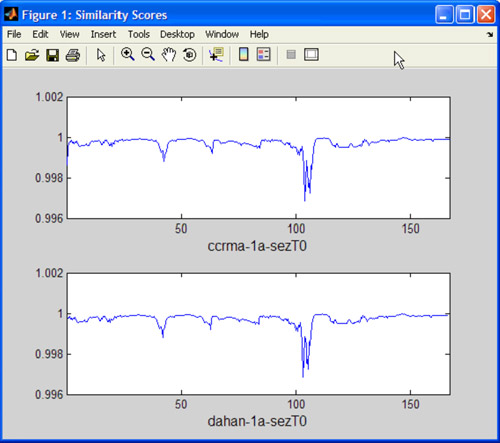Open a file with the folder icon
The height and width of the screenshot is (443, 500).
(x=32, y=55)
